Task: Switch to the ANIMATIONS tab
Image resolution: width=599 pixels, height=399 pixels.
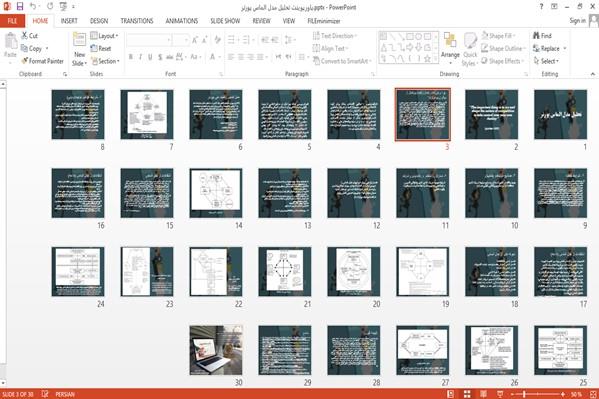Action: pos(181,21)
